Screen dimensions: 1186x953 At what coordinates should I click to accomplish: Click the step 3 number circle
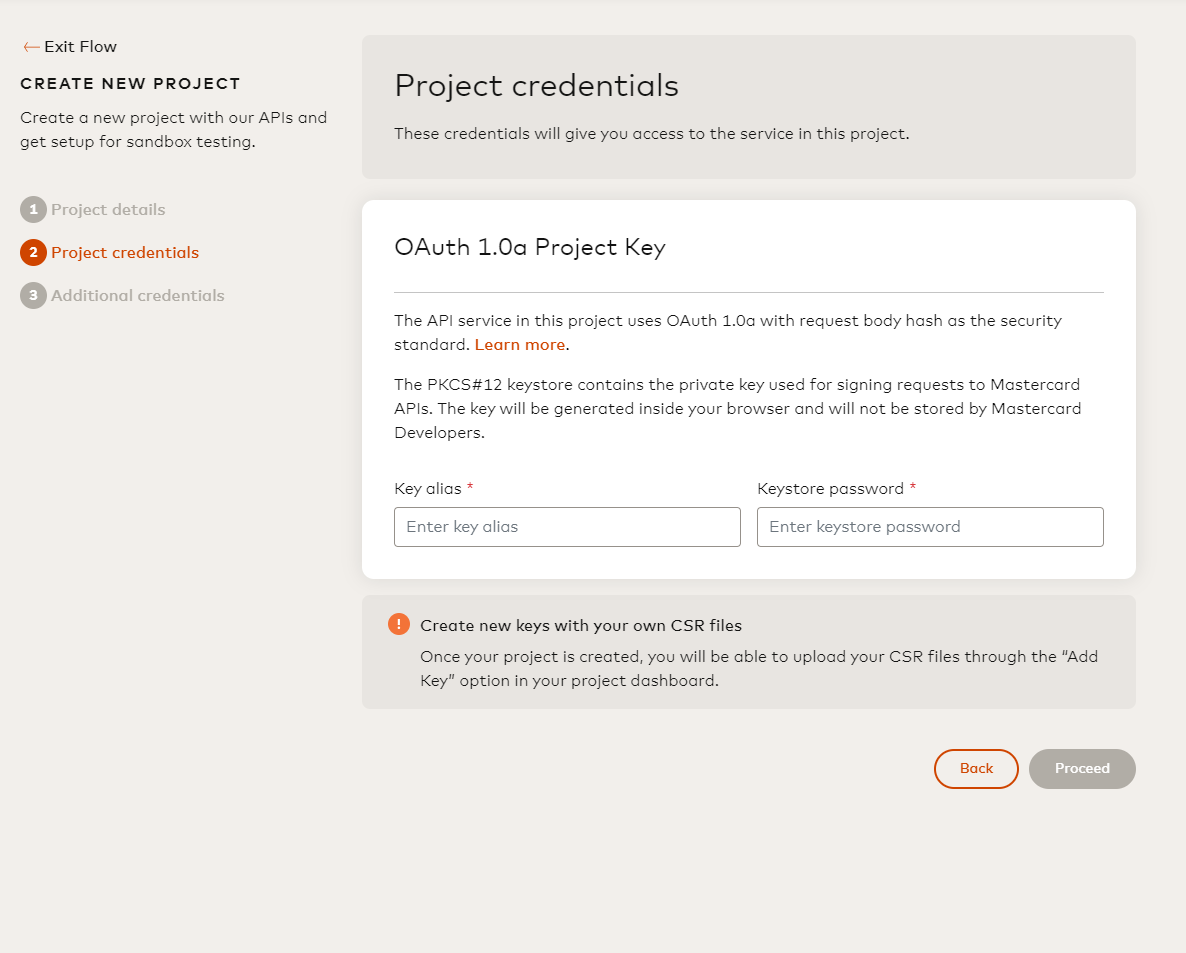click(33, 296)
